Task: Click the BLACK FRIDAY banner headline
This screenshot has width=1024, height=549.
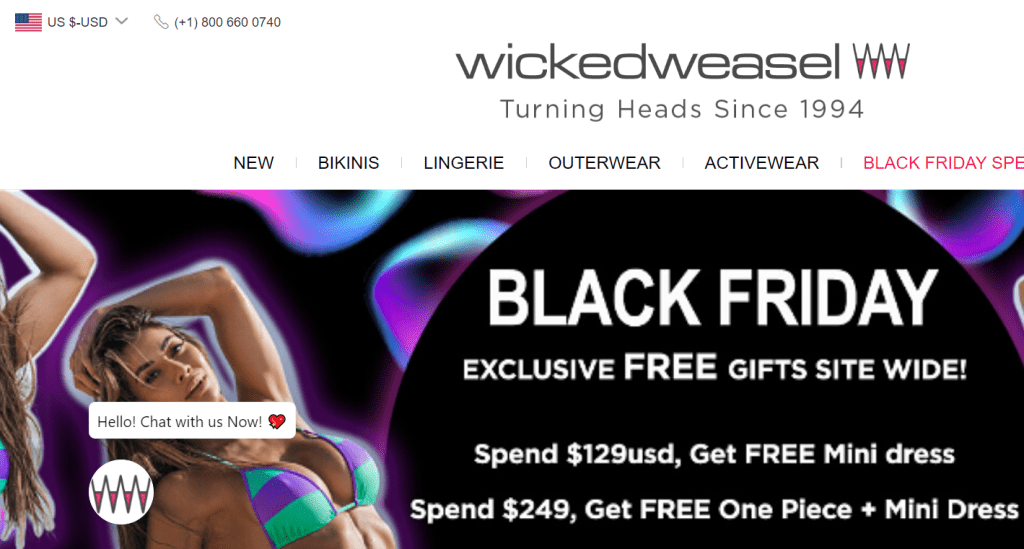Action: tap(712, 298)
